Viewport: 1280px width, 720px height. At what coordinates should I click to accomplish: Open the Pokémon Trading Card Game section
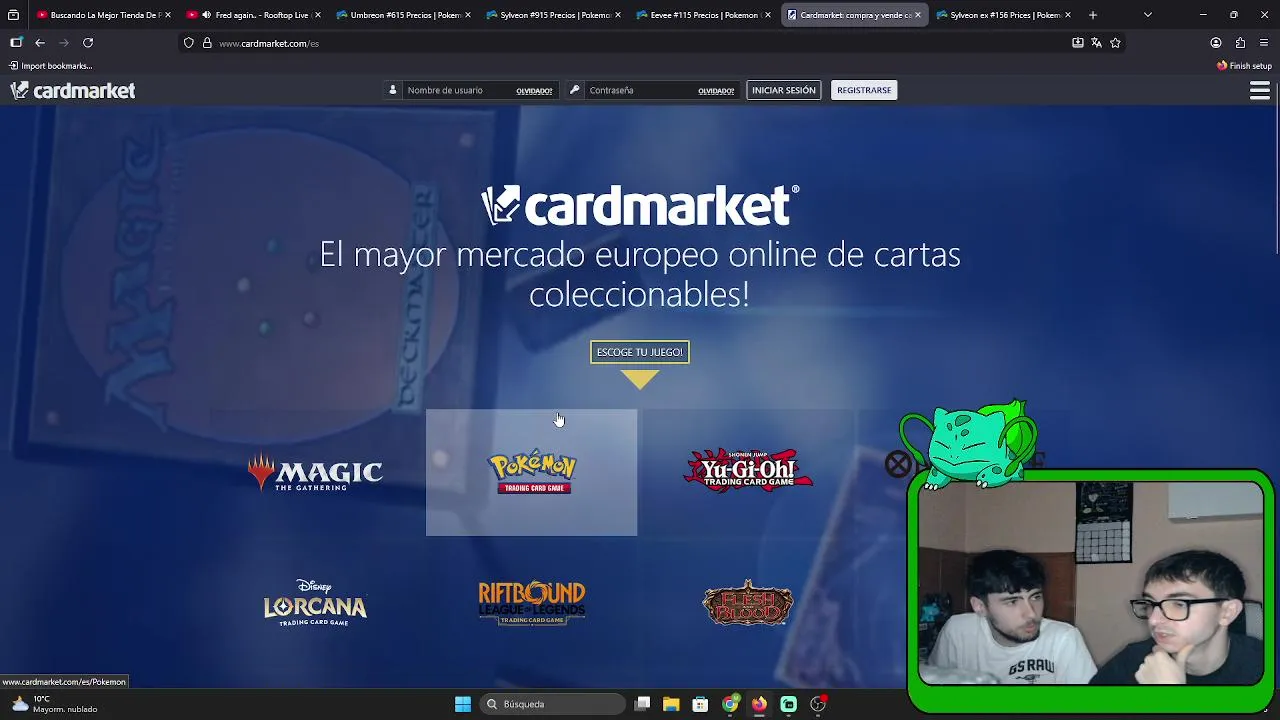[x=531, y=472]
